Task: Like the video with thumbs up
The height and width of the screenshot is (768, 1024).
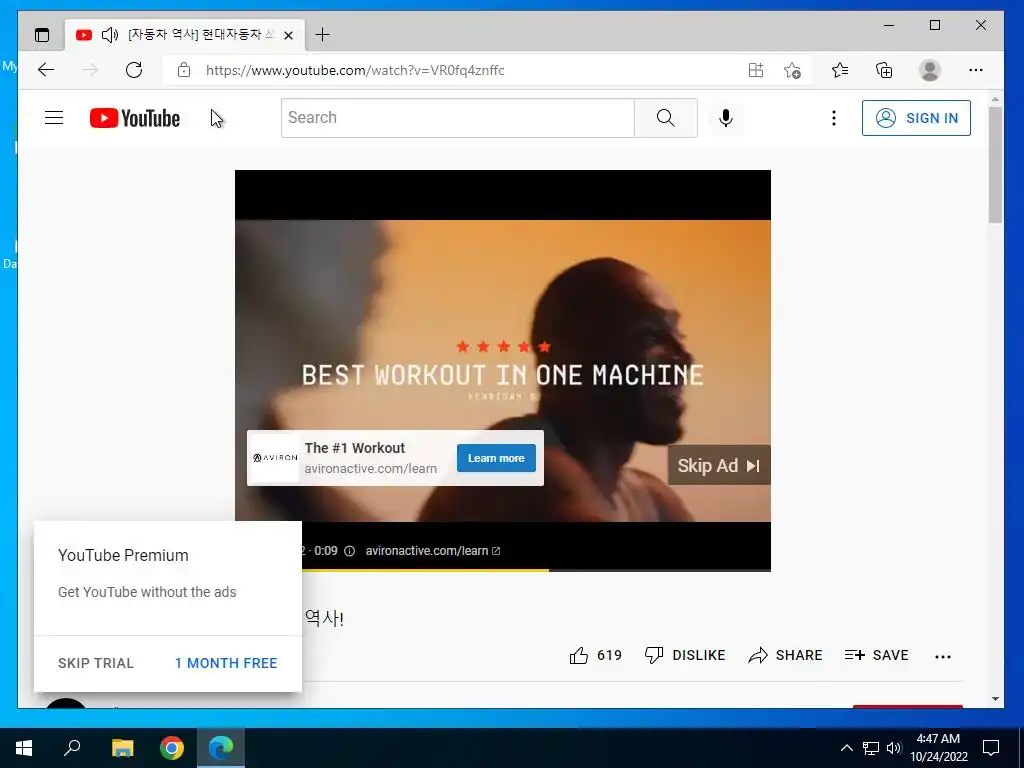Action: click(x=579, y=655)
